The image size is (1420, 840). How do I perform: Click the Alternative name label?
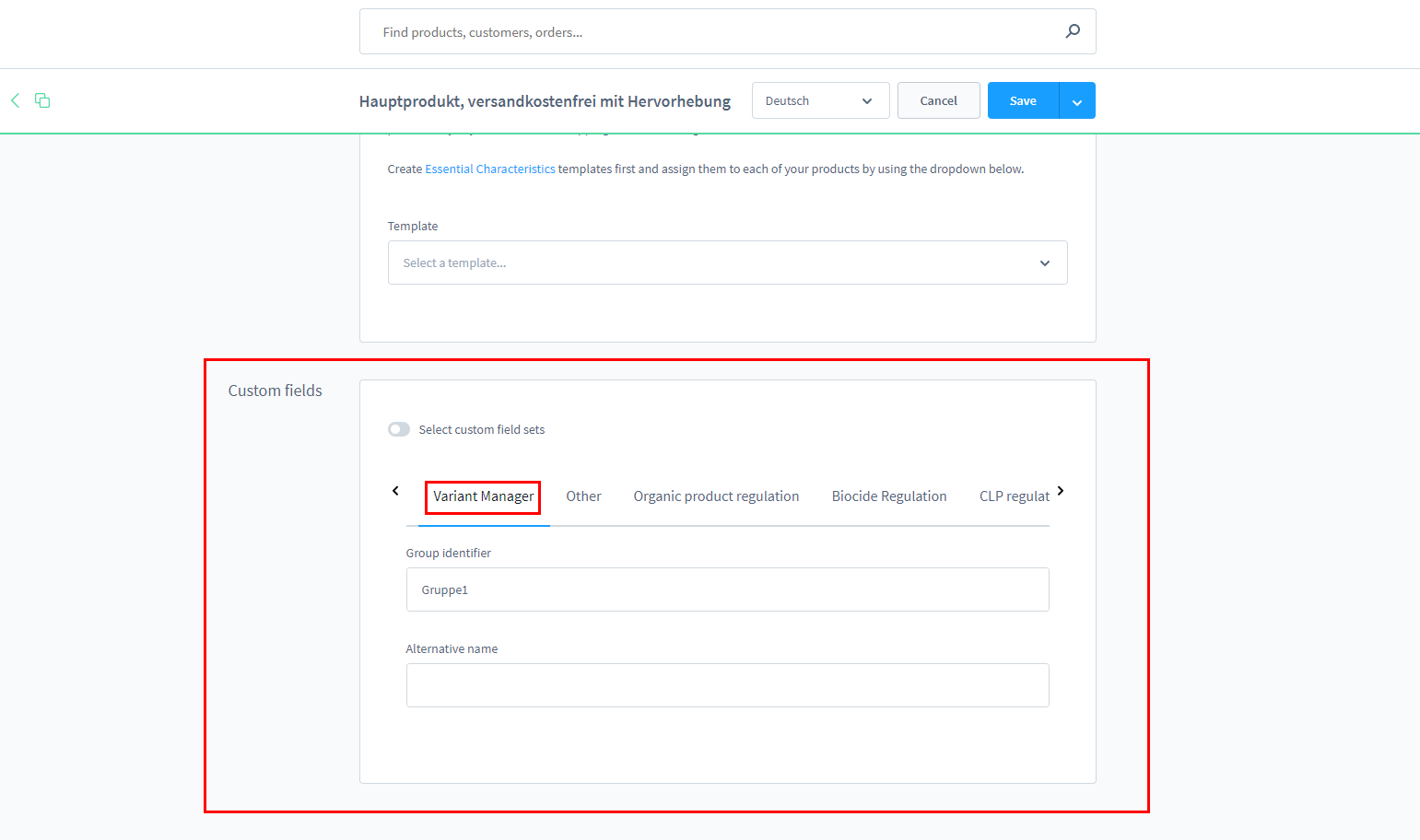pyautogui.click(x=452, y=649)
